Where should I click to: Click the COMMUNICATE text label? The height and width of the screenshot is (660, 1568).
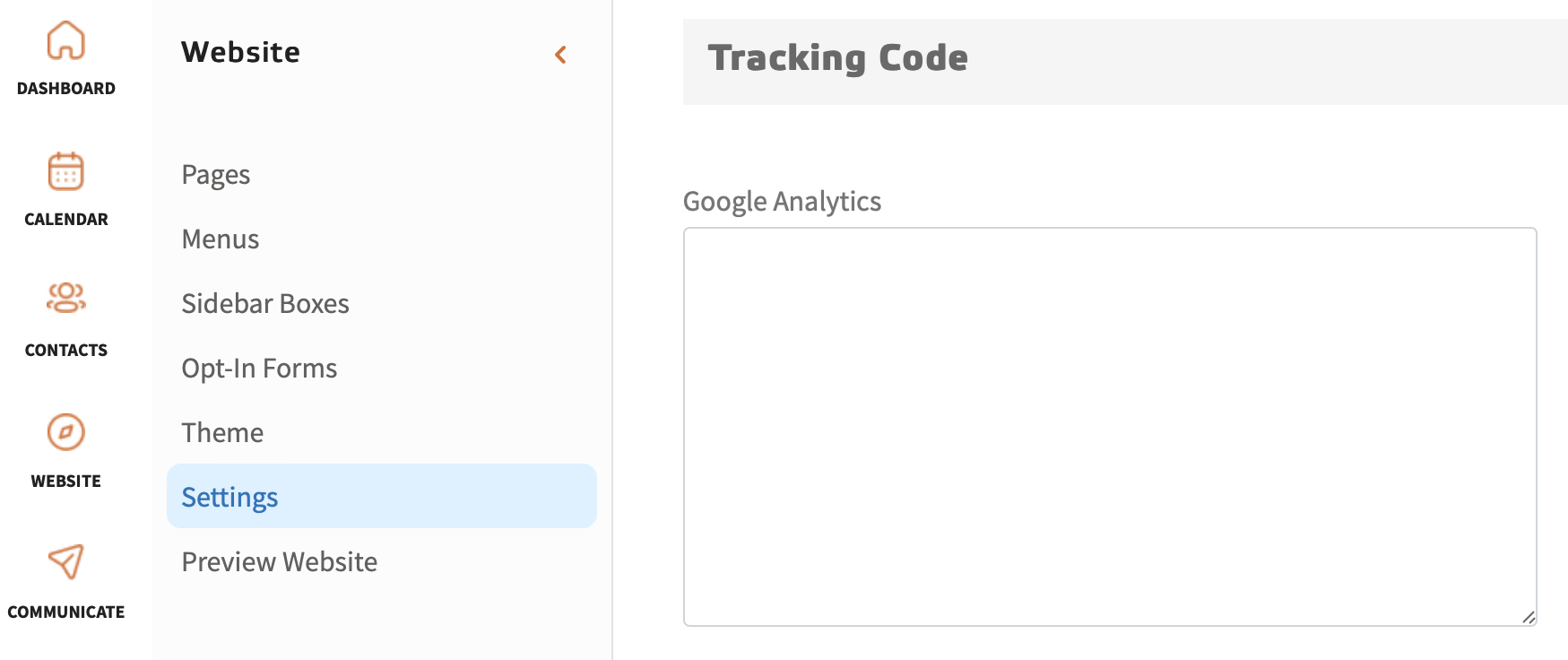coord(65,612)
